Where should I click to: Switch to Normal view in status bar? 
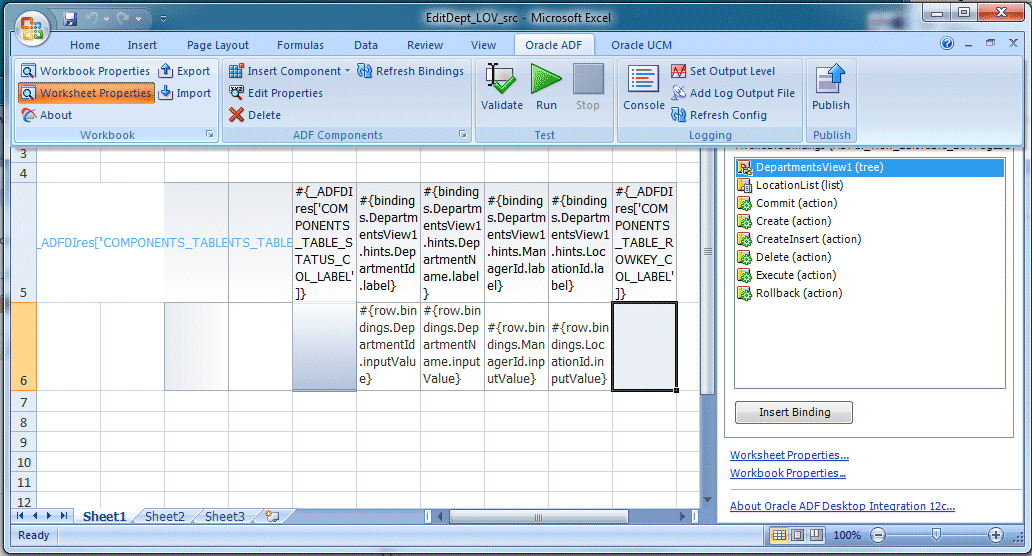[779, 535]
